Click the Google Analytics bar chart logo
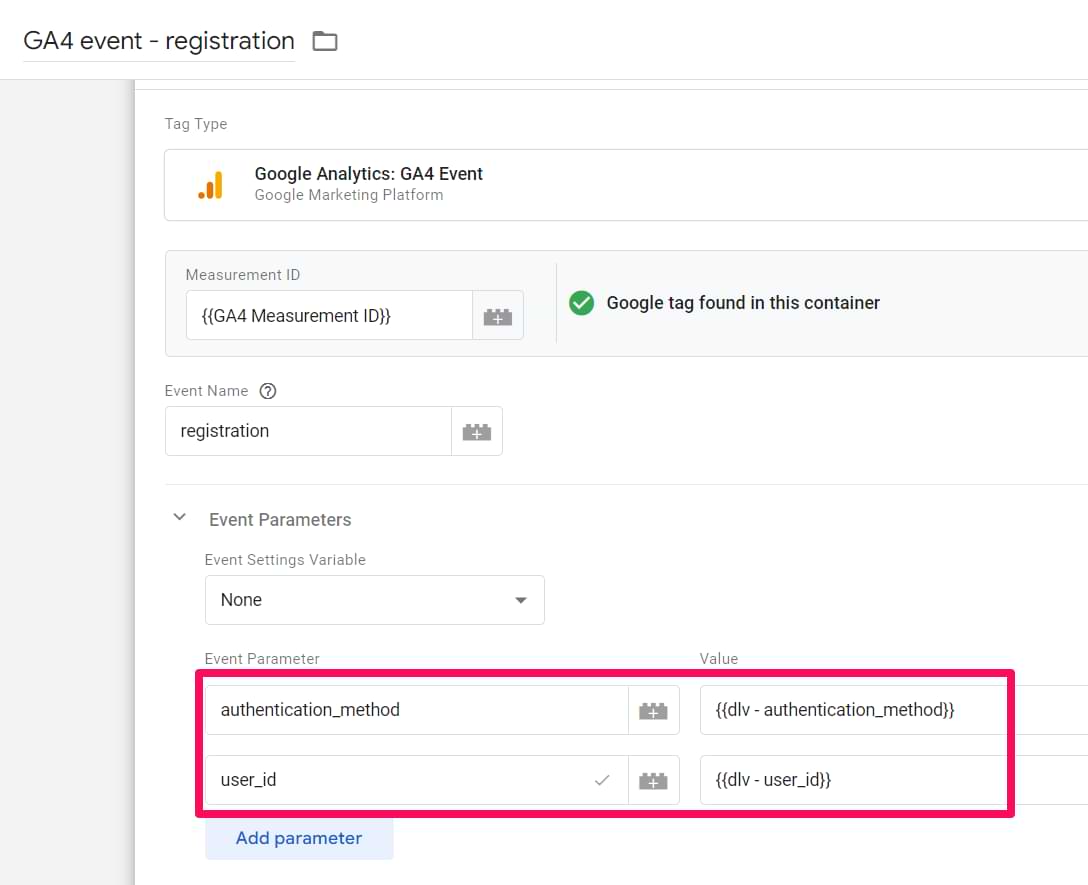The image size is (1088, 885). [211, 185]
